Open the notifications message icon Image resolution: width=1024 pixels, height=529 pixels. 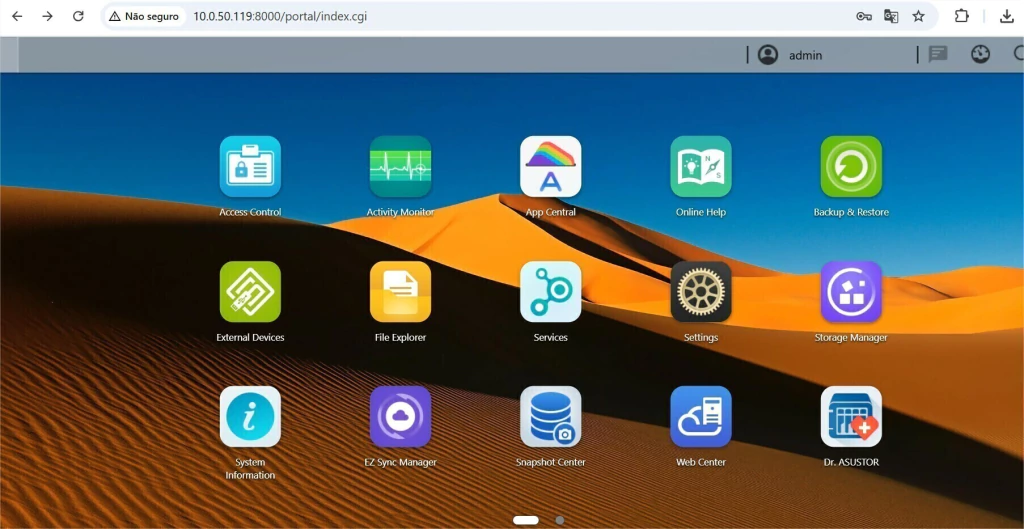(938, 54)
